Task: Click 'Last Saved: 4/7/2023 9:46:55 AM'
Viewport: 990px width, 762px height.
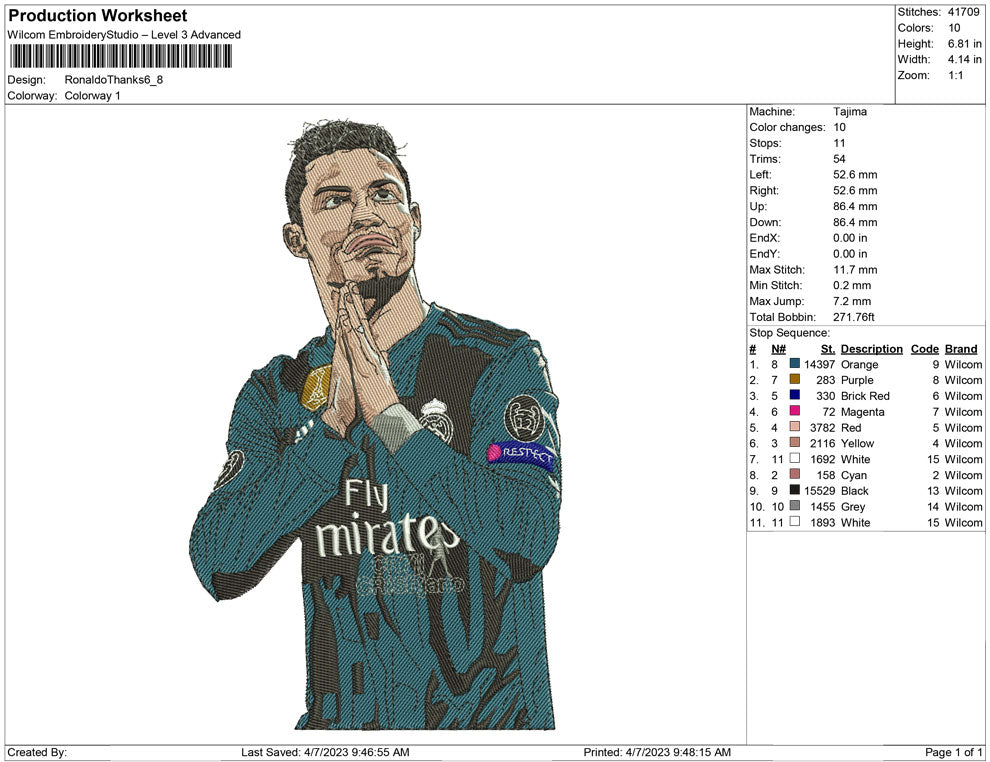Action: click(325, 752)
